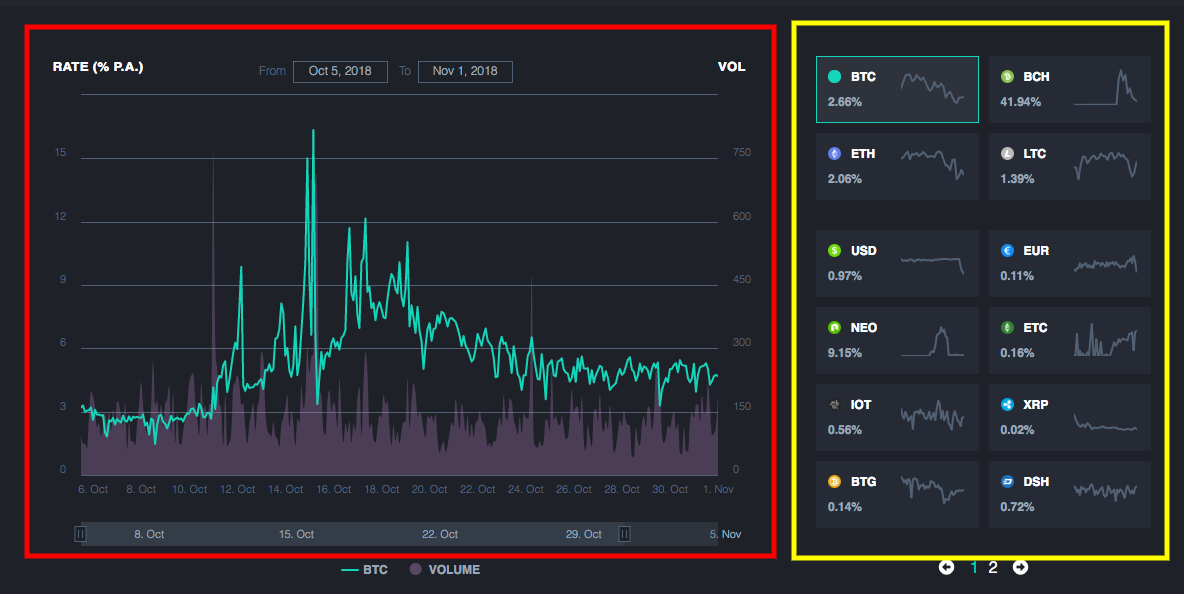Image resolution: width=1184 pixels, height=594 pixels.
Task: Click the LTC coin icon
Action: [1007, 154]
